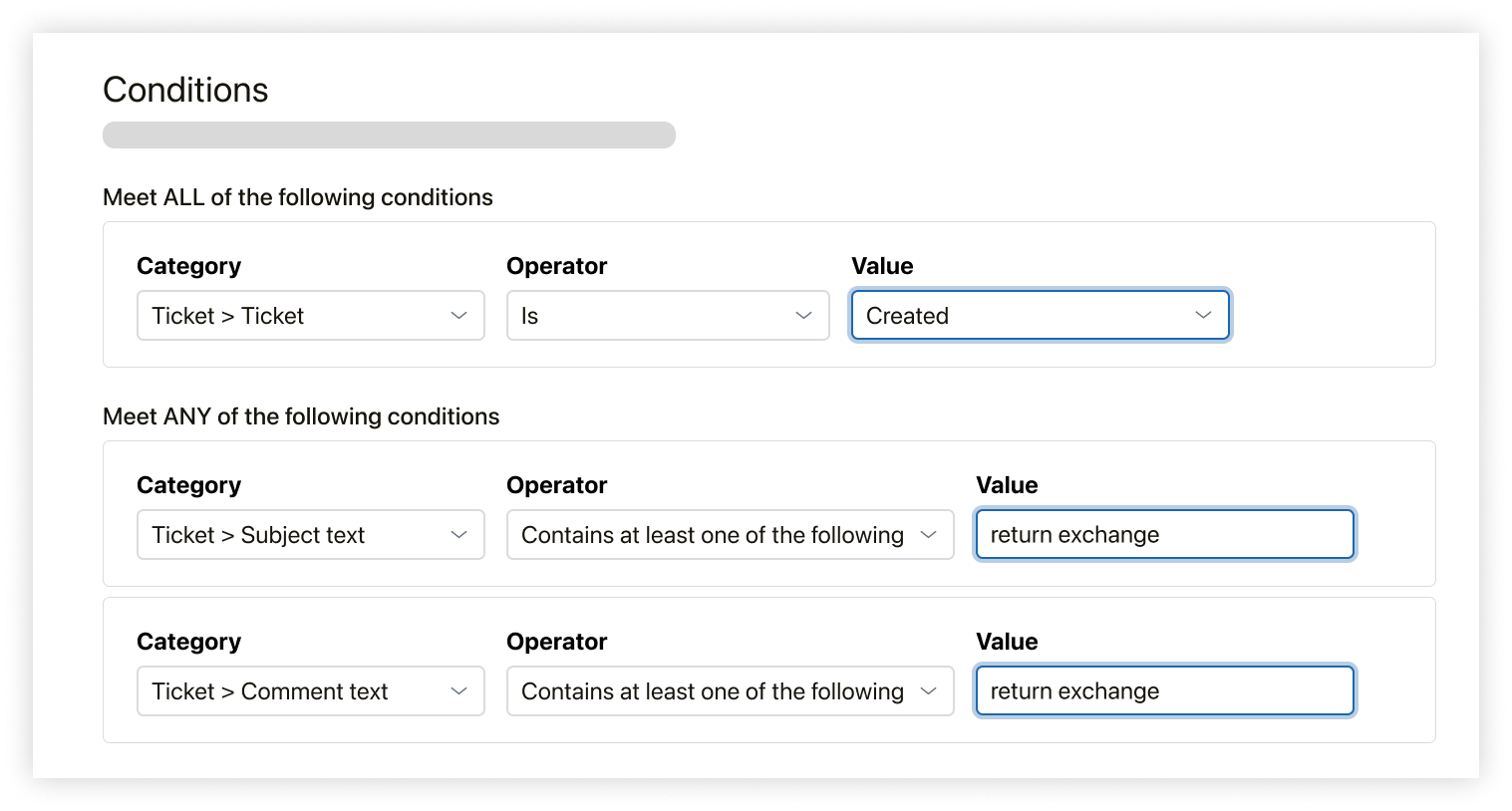Click the Meet ALL of the following conditions label
The image size is (1512, 811).
(x=297, y=197)
